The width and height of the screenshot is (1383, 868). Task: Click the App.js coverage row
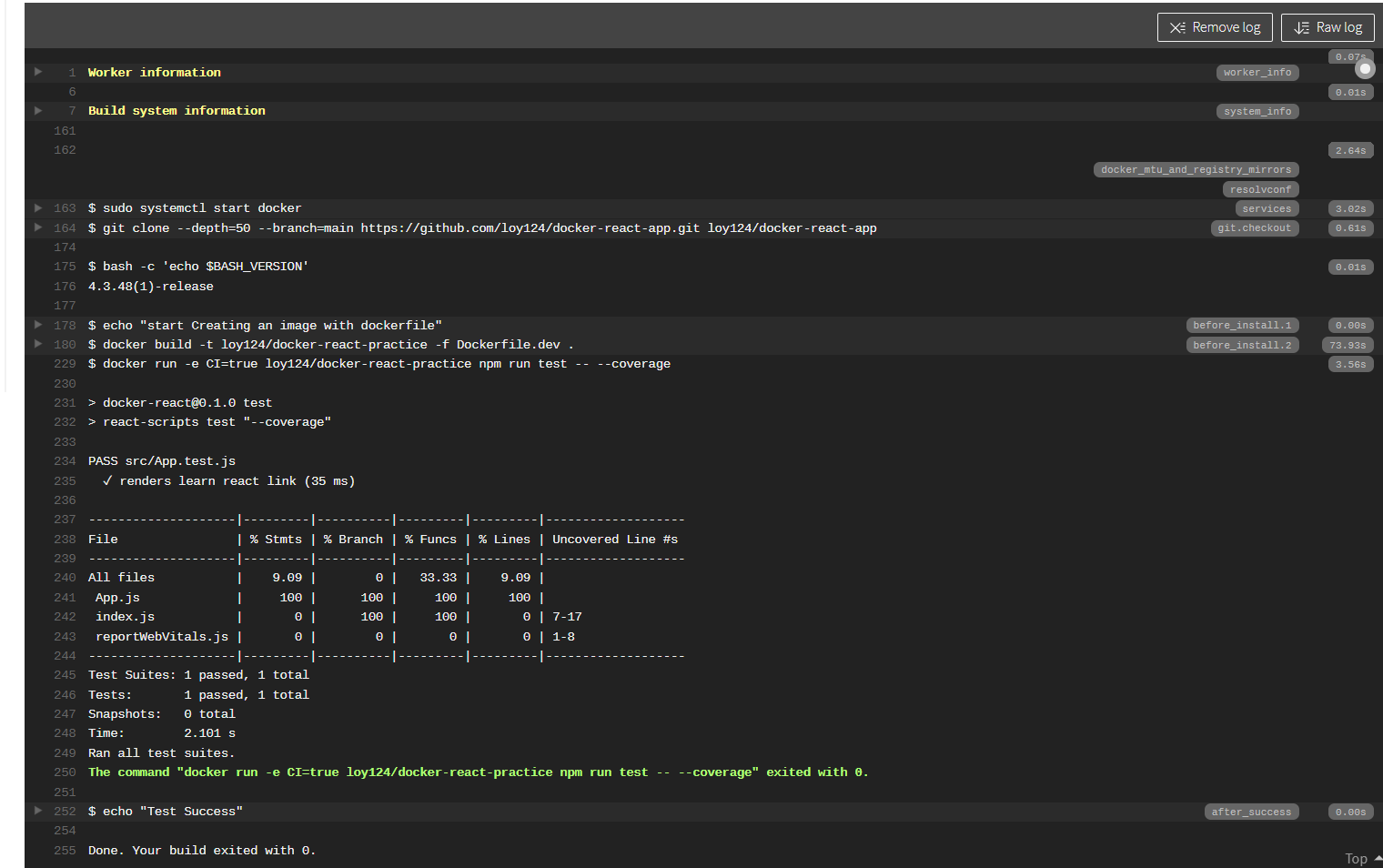coord(318,598)
